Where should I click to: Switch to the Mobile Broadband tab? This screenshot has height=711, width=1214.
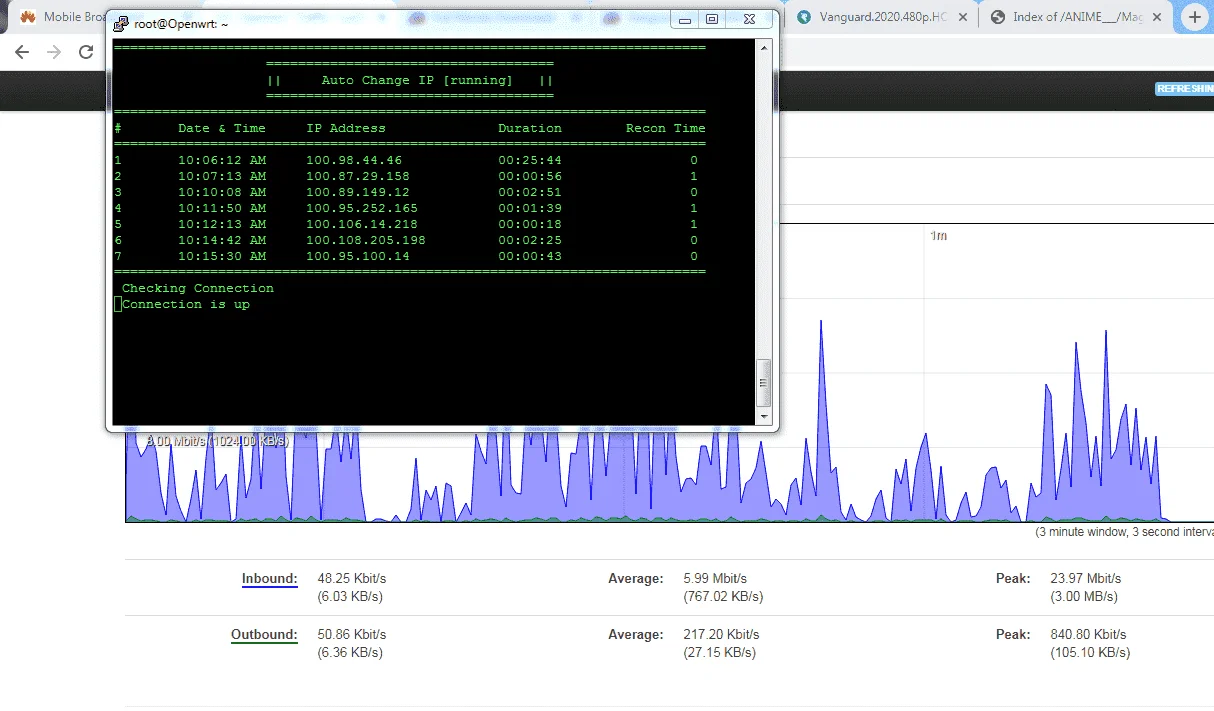pyautogui.click(x=60, y=17)
